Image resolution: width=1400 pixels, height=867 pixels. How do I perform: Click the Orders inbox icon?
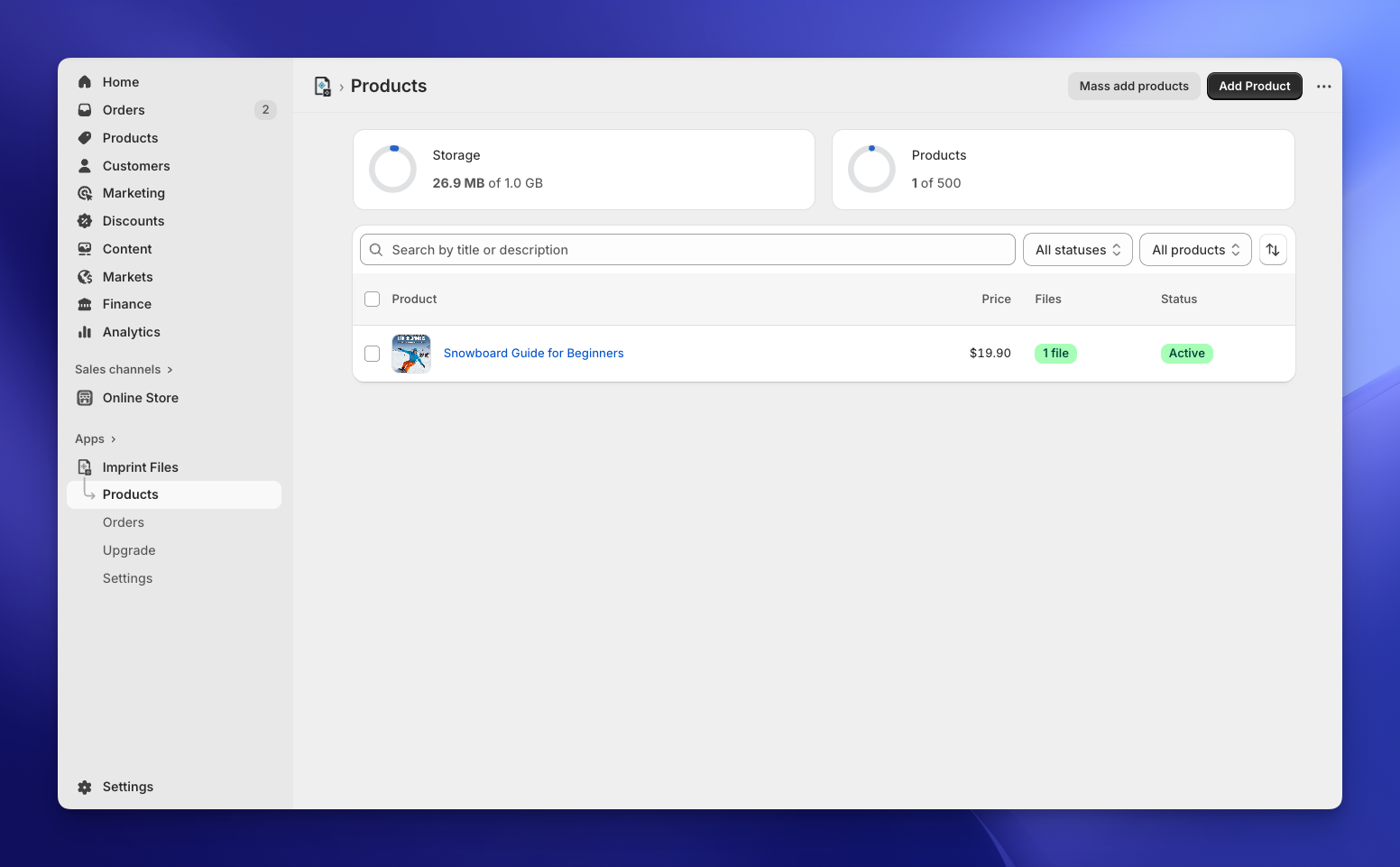(x=85, y=110)
